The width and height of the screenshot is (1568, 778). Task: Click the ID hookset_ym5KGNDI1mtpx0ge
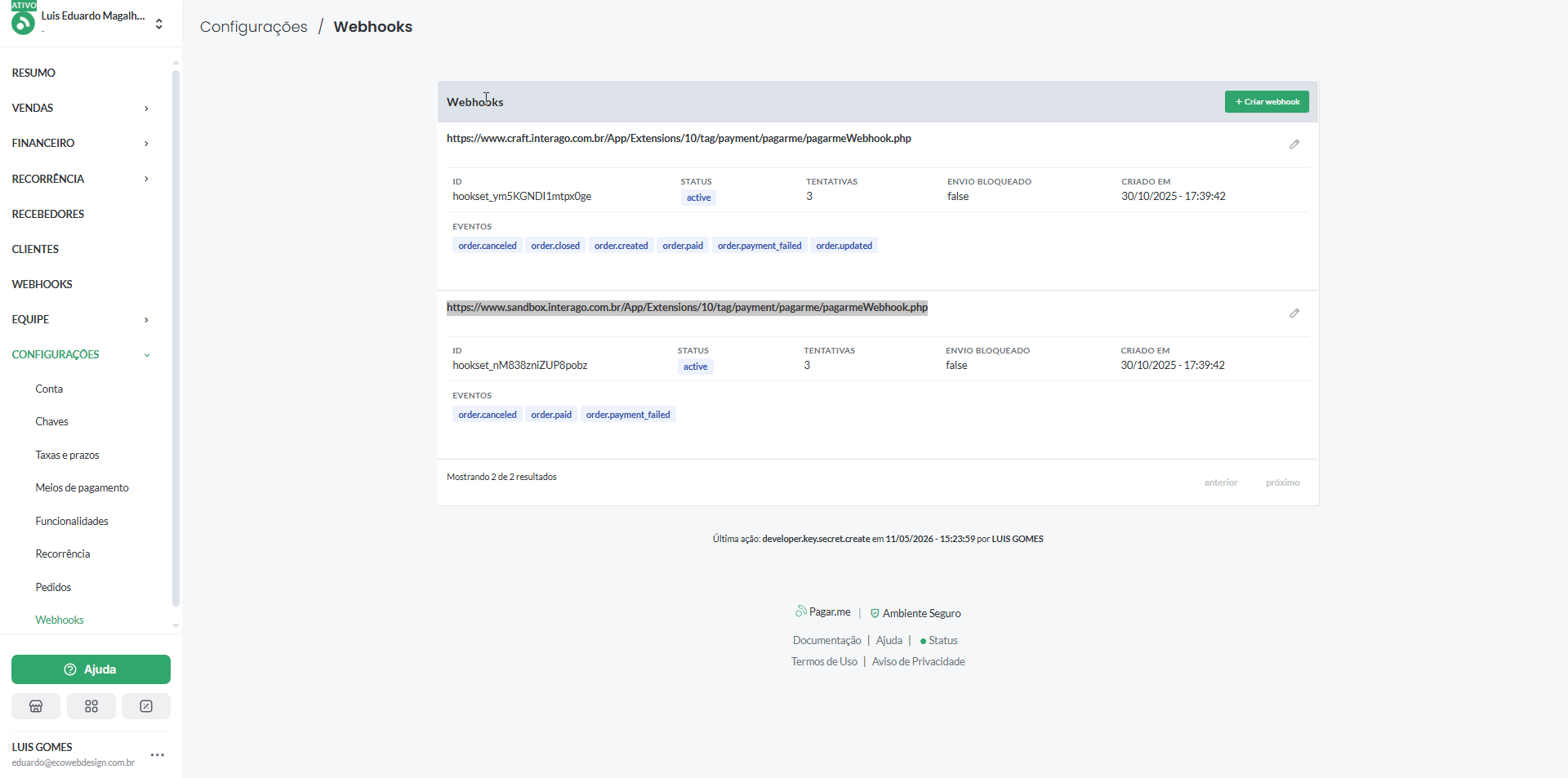pos(522,197)
